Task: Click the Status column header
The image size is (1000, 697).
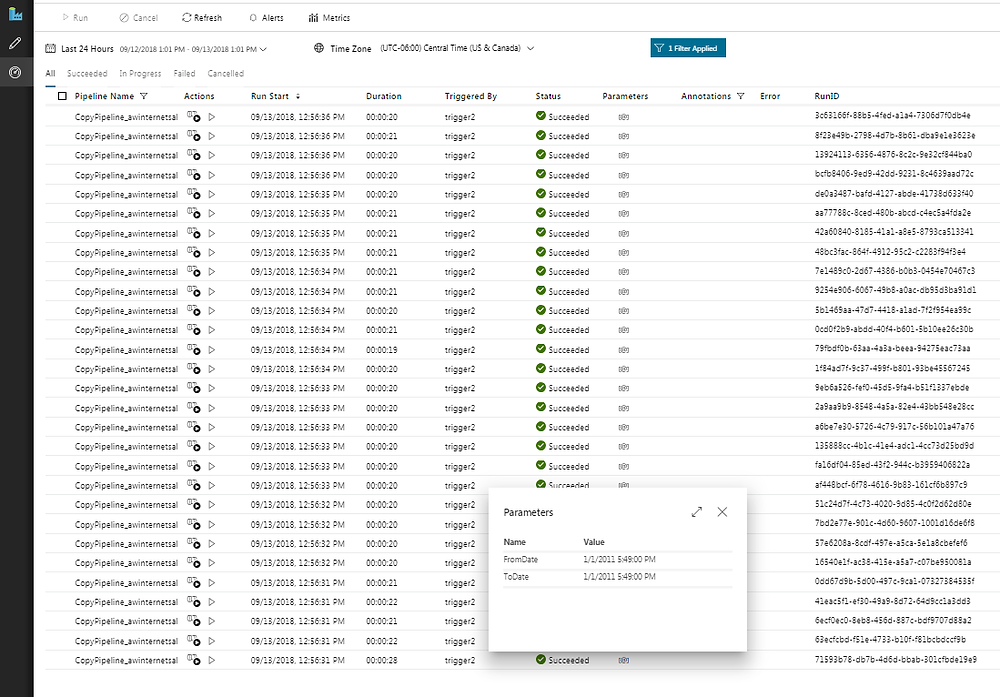Action: pyautogui.click(x=548, y=96)
